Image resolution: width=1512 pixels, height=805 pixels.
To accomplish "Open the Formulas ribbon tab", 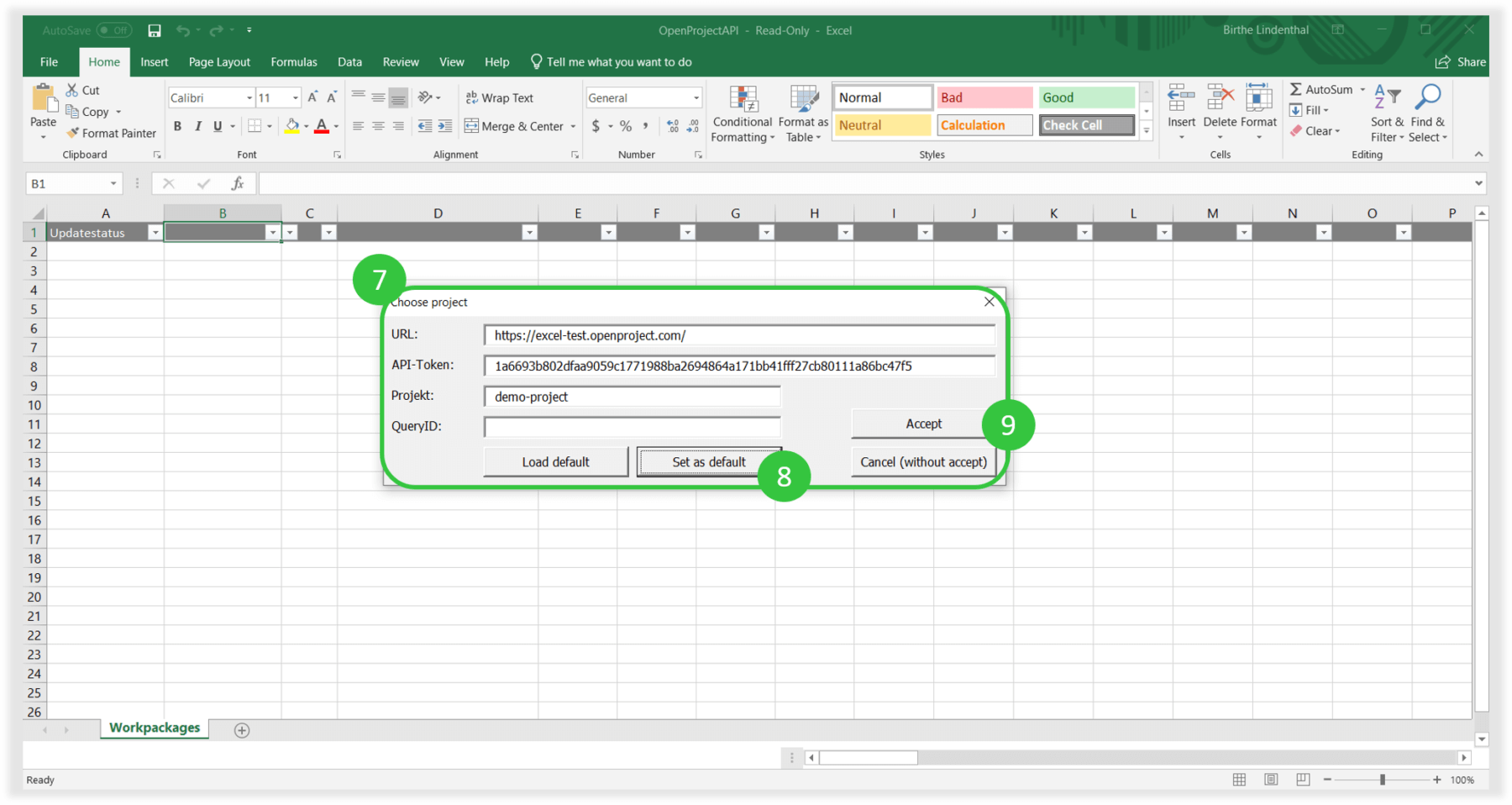I will point(294,62).
